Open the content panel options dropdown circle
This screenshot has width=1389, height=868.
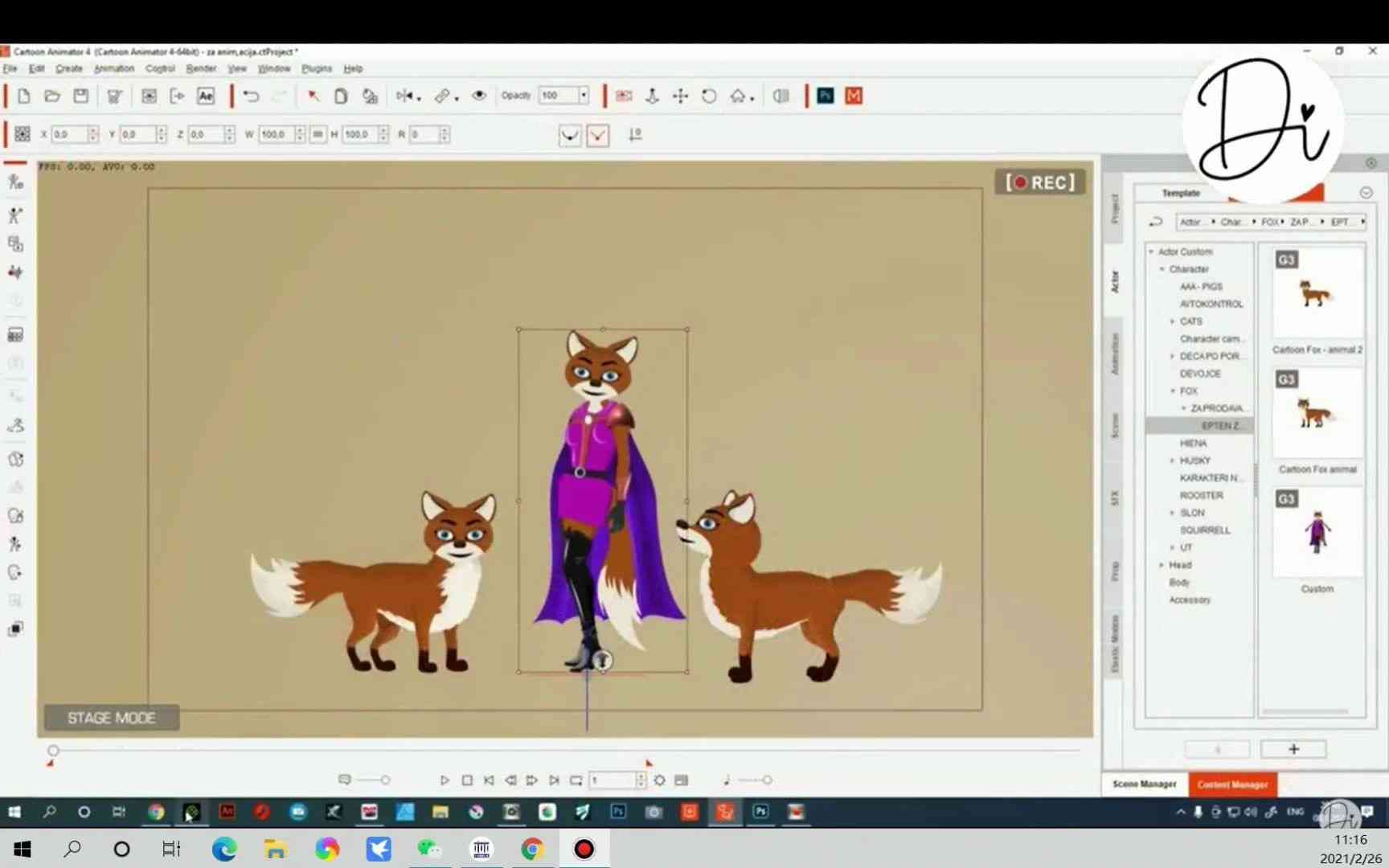tap(1366, 193)
